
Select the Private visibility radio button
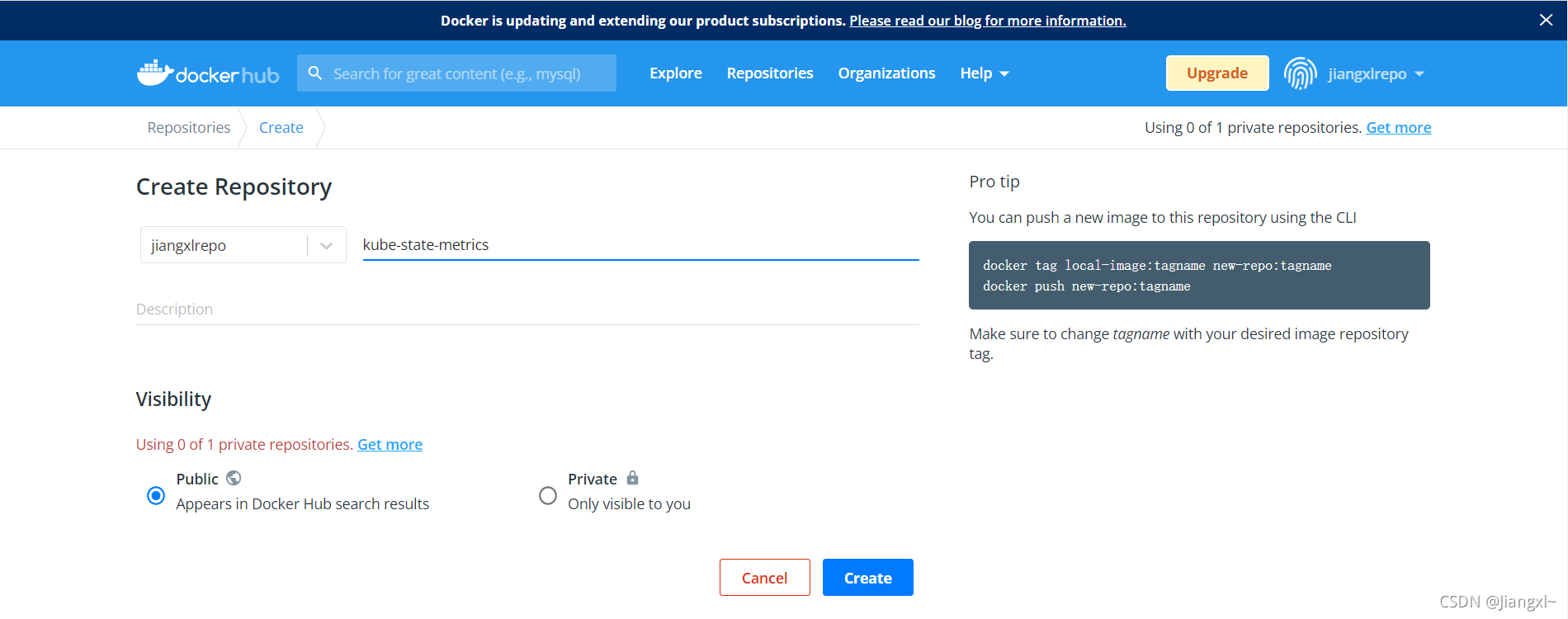548,495
